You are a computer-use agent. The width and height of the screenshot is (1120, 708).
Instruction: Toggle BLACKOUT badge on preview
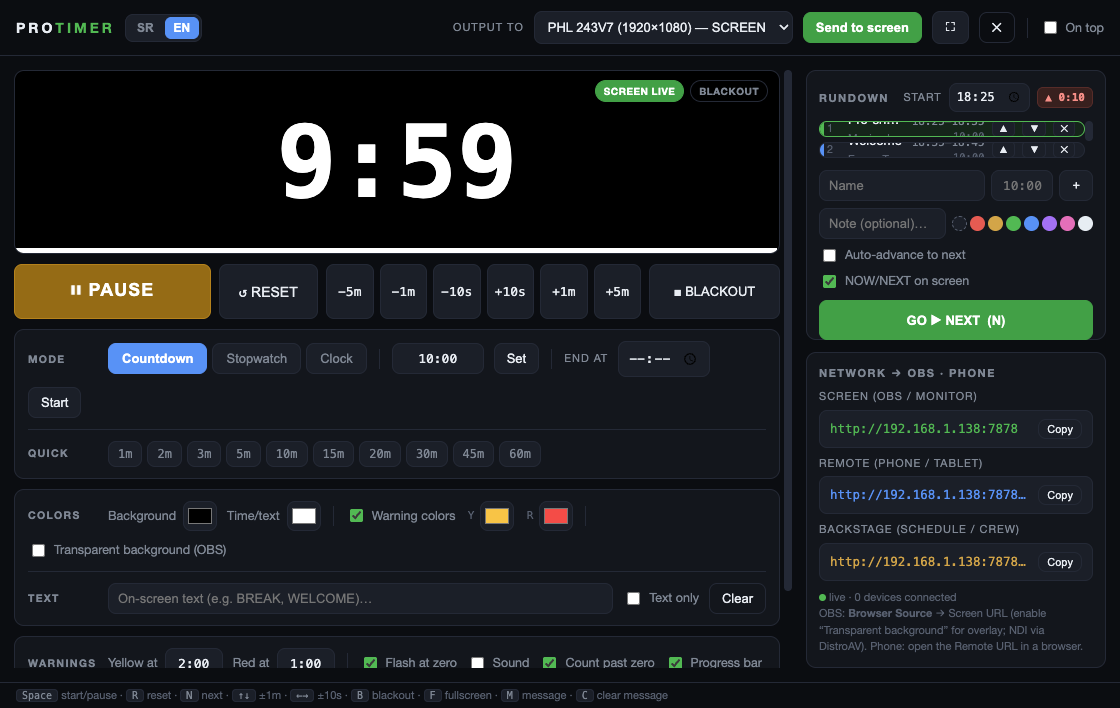729,91
